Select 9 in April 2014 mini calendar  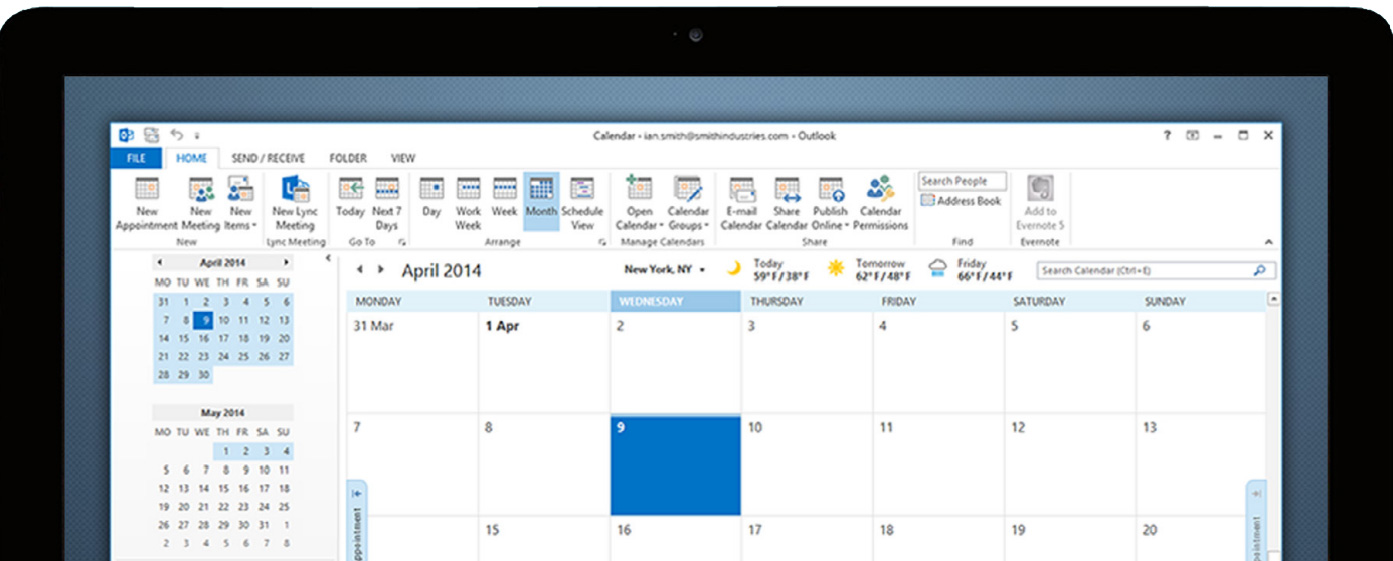204,320
